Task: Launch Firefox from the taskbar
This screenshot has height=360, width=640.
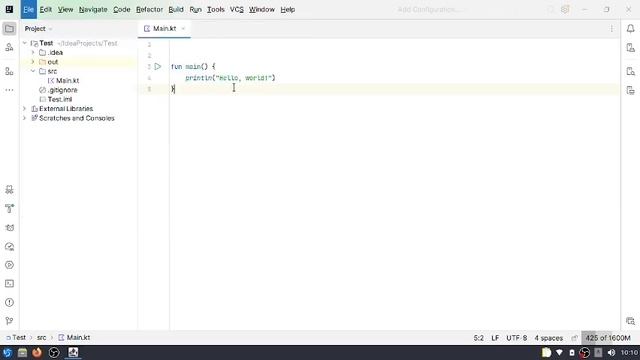Action: tap(37, 352)
